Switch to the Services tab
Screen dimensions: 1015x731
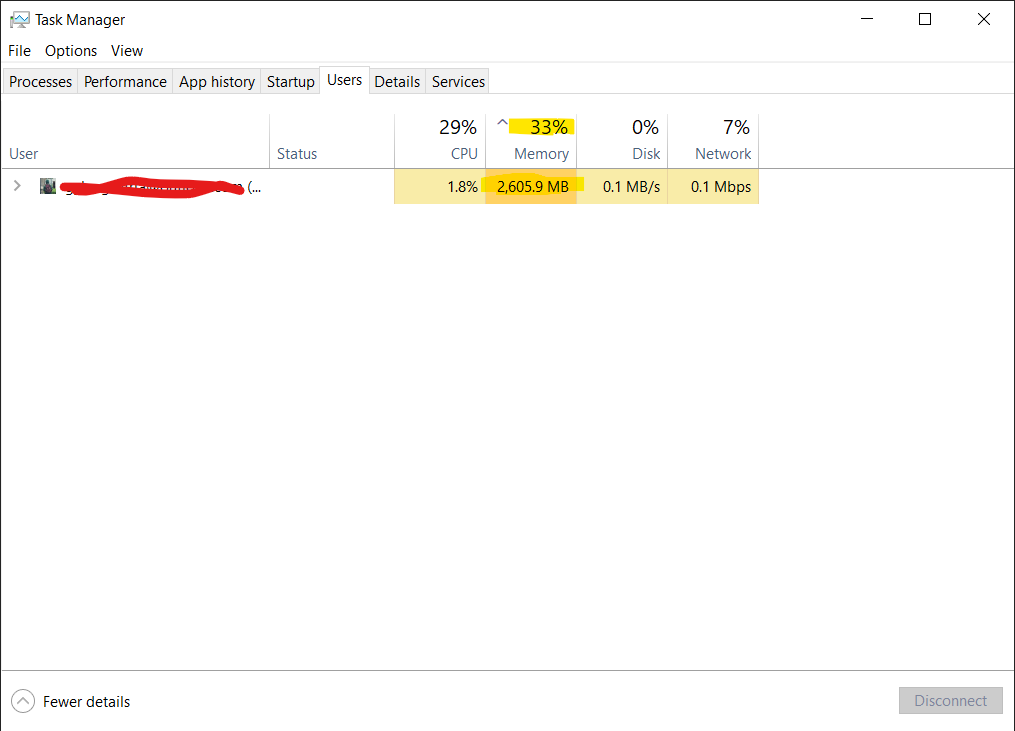coord(457,81)
